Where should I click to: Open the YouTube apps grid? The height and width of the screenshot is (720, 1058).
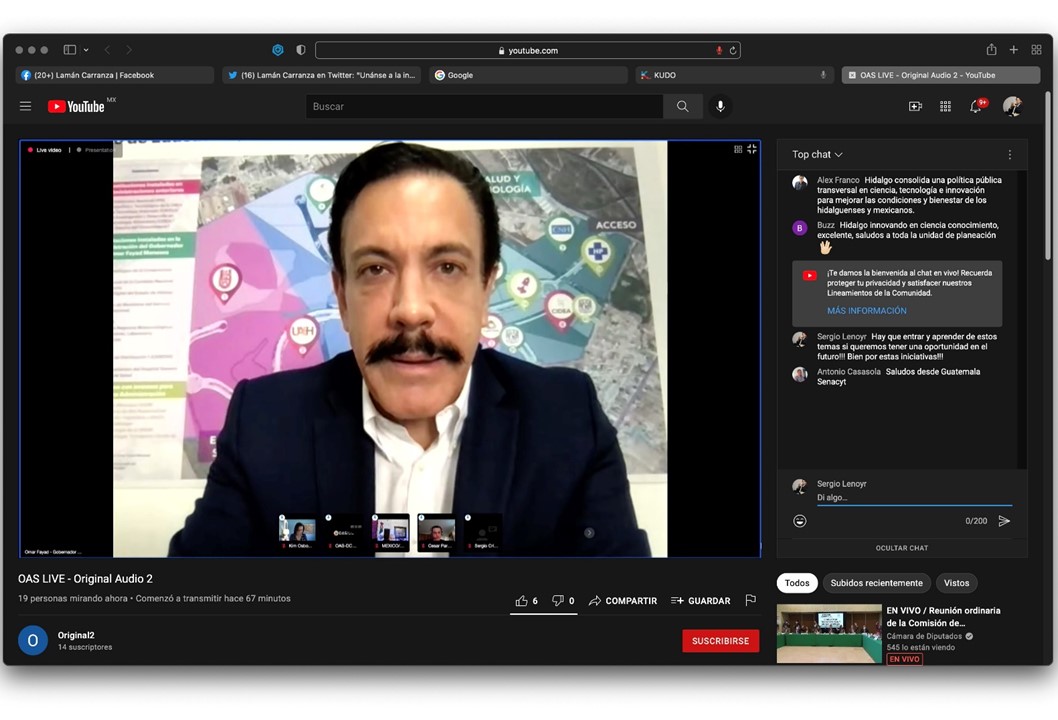tap(945, 107)
